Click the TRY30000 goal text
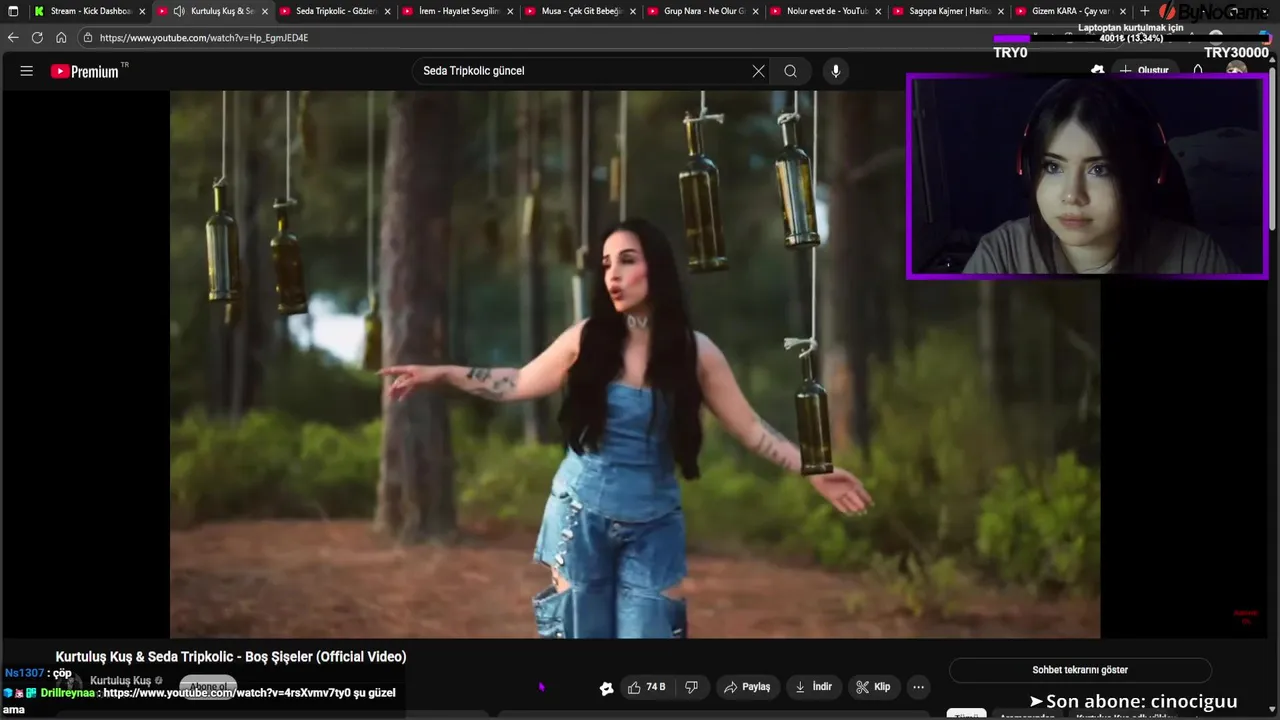This screenshot has width=1280, height=720. (x=1236, y=53)
